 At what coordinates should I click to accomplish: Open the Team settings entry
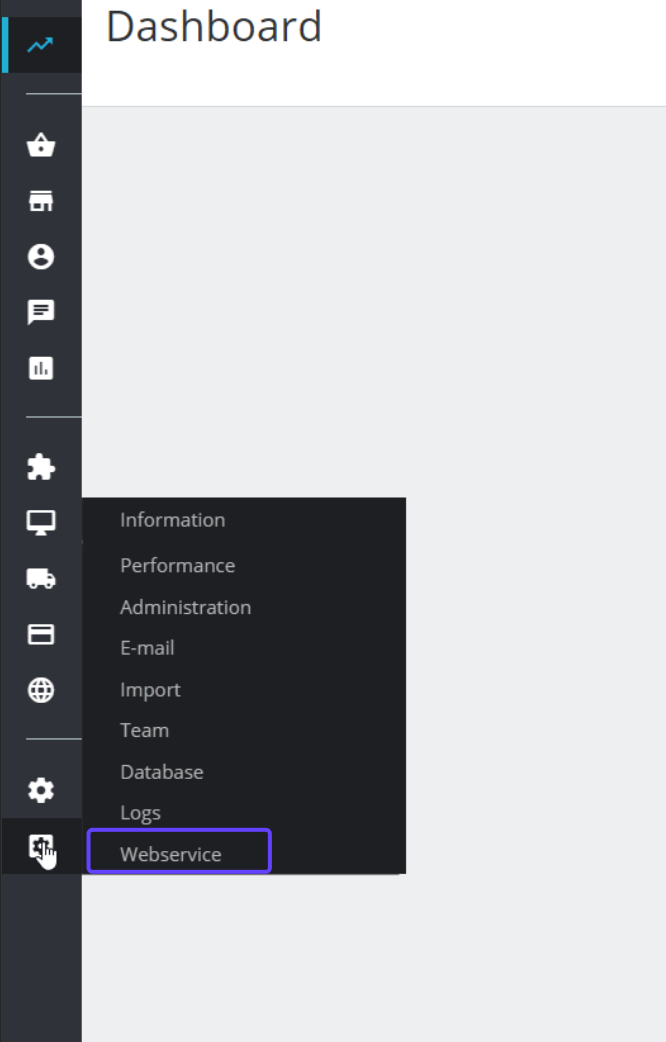coord(144,730)
